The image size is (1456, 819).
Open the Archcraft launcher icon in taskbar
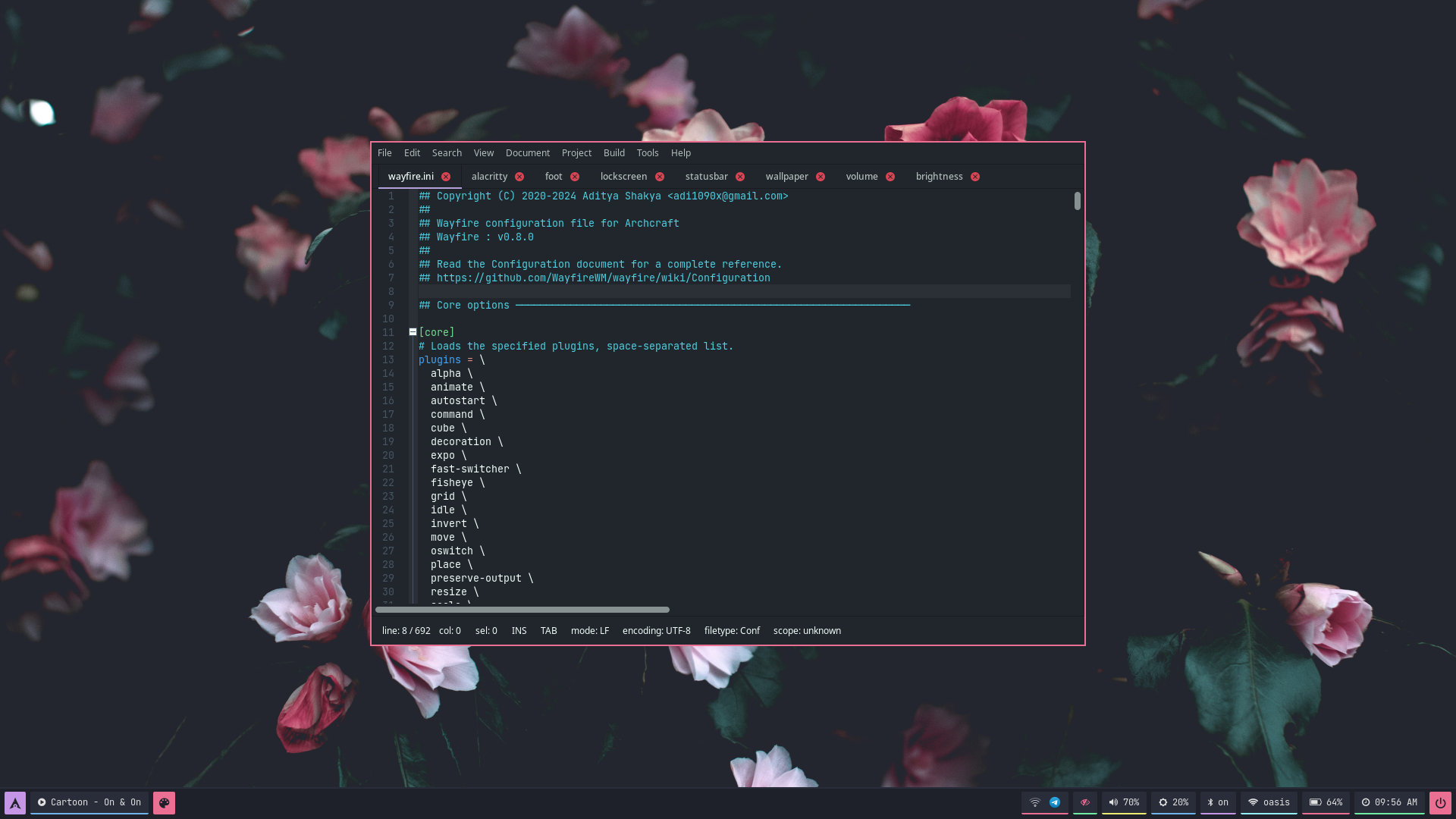[15, 802]
